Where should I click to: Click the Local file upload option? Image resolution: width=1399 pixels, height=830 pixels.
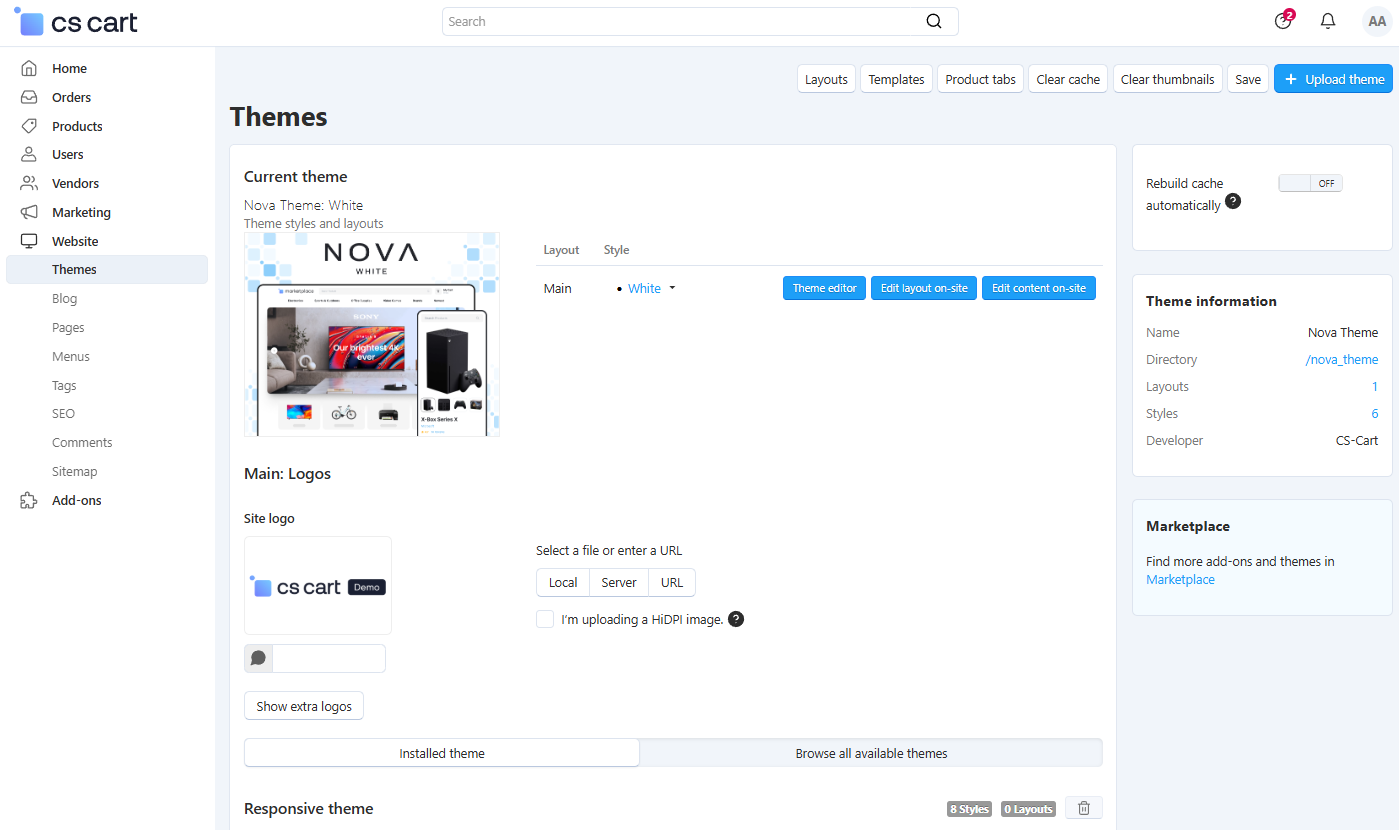tap(563, 582)
